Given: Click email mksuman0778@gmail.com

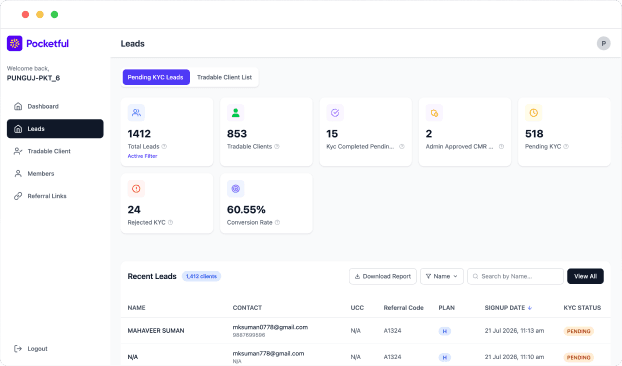Looking at the screenshot, I should coord(270,327).
